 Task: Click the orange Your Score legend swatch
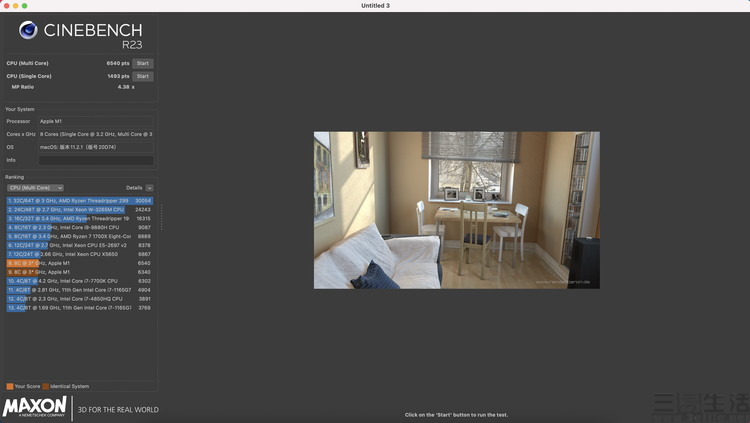10,387
